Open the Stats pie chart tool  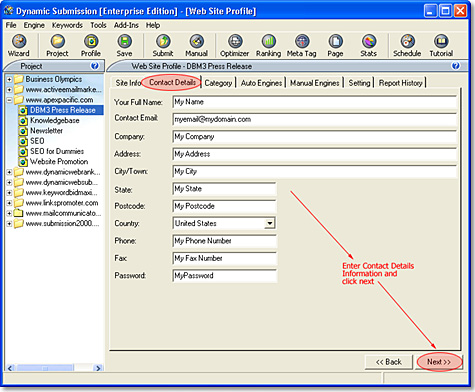[369, 45]
